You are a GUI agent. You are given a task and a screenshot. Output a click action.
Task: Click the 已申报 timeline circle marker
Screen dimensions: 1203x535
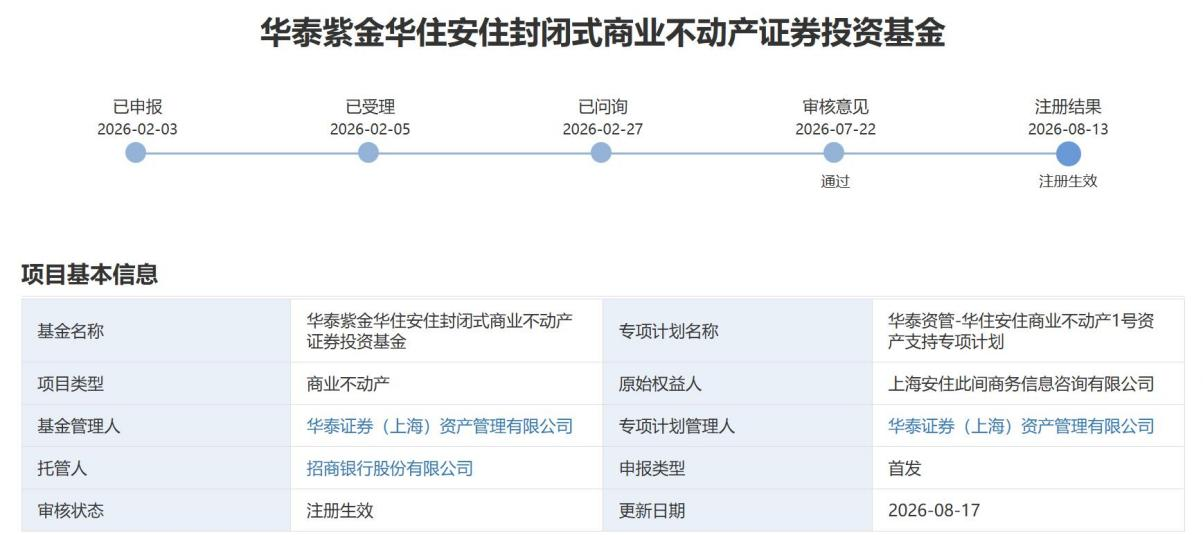136,152
